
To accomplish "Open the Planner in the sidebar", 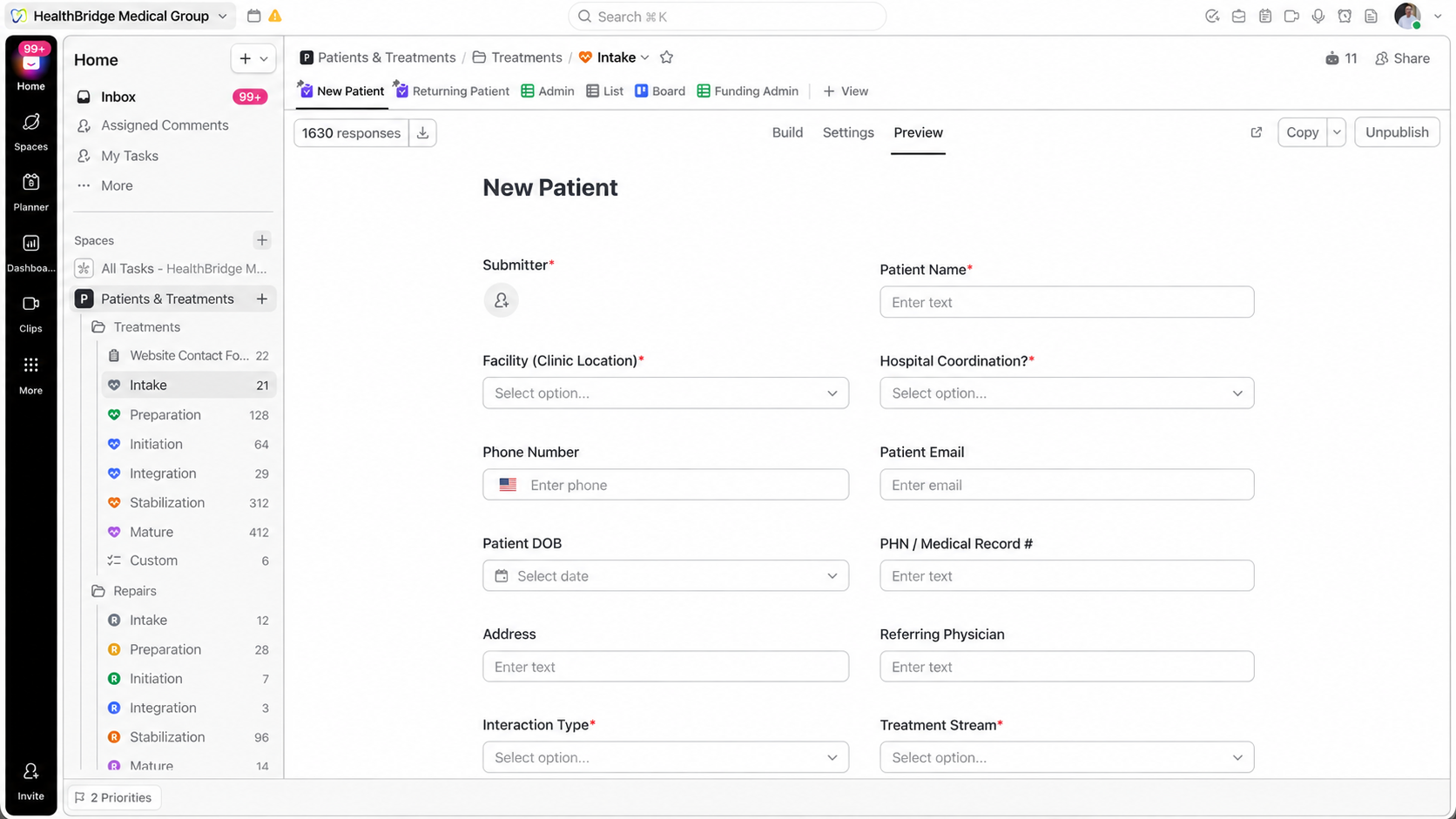I will pyautogui.click(x=30, y=192).
